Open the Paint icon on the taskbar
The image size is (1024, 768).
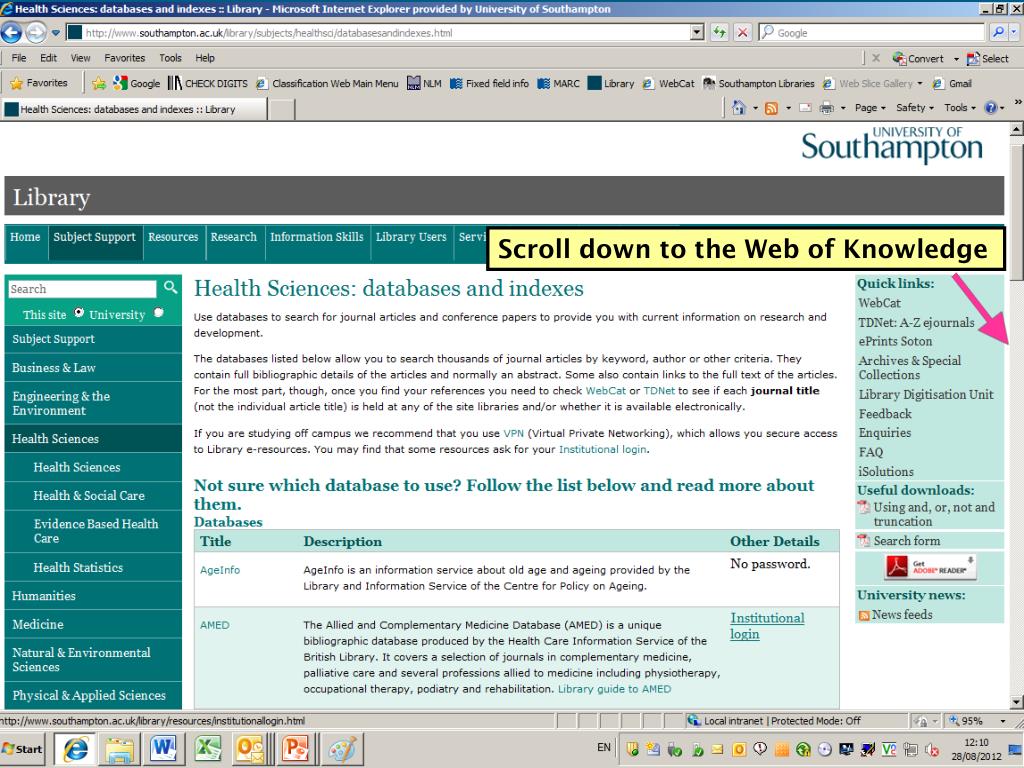tap(342, 748)
